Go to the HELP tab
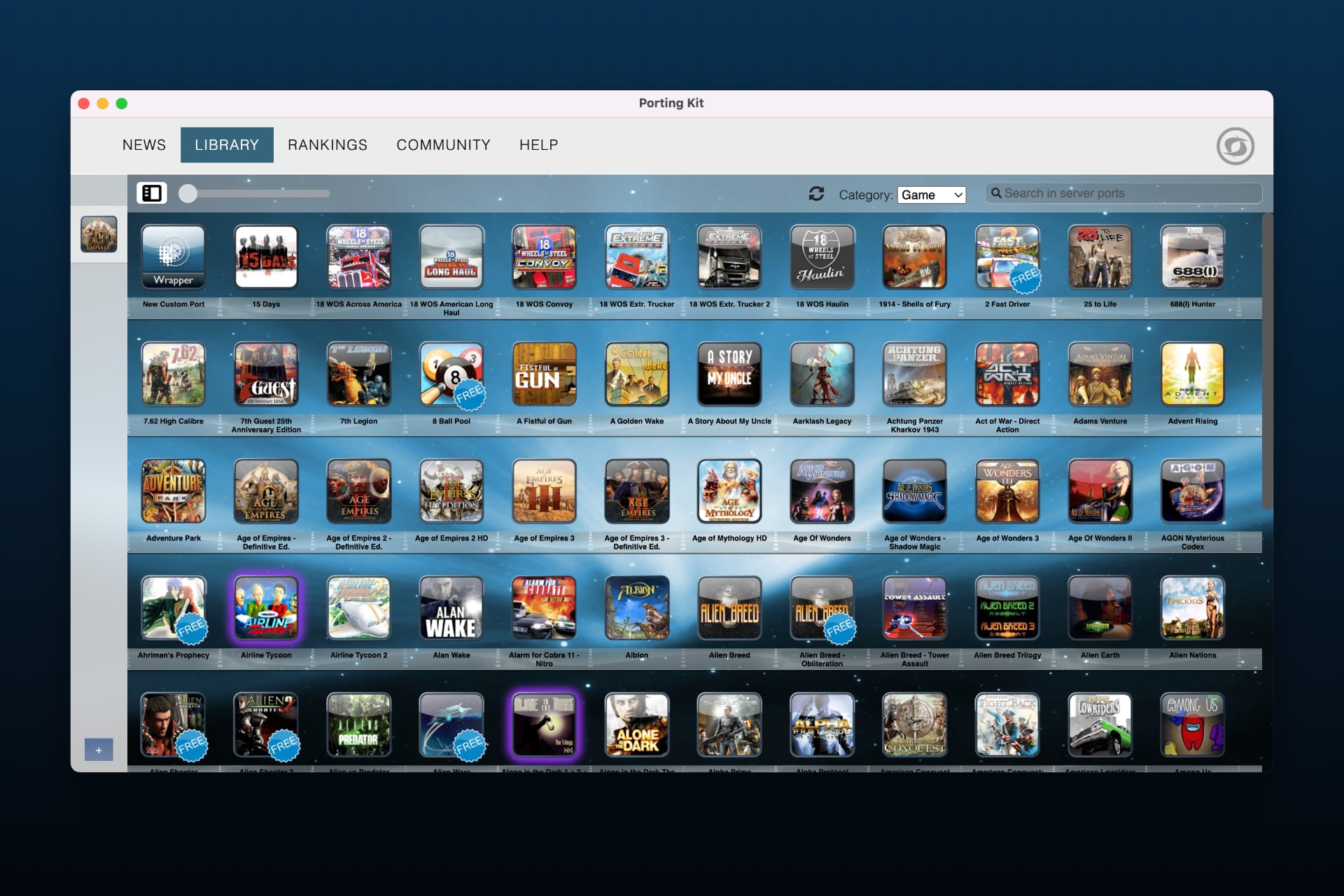 [539, 145]
